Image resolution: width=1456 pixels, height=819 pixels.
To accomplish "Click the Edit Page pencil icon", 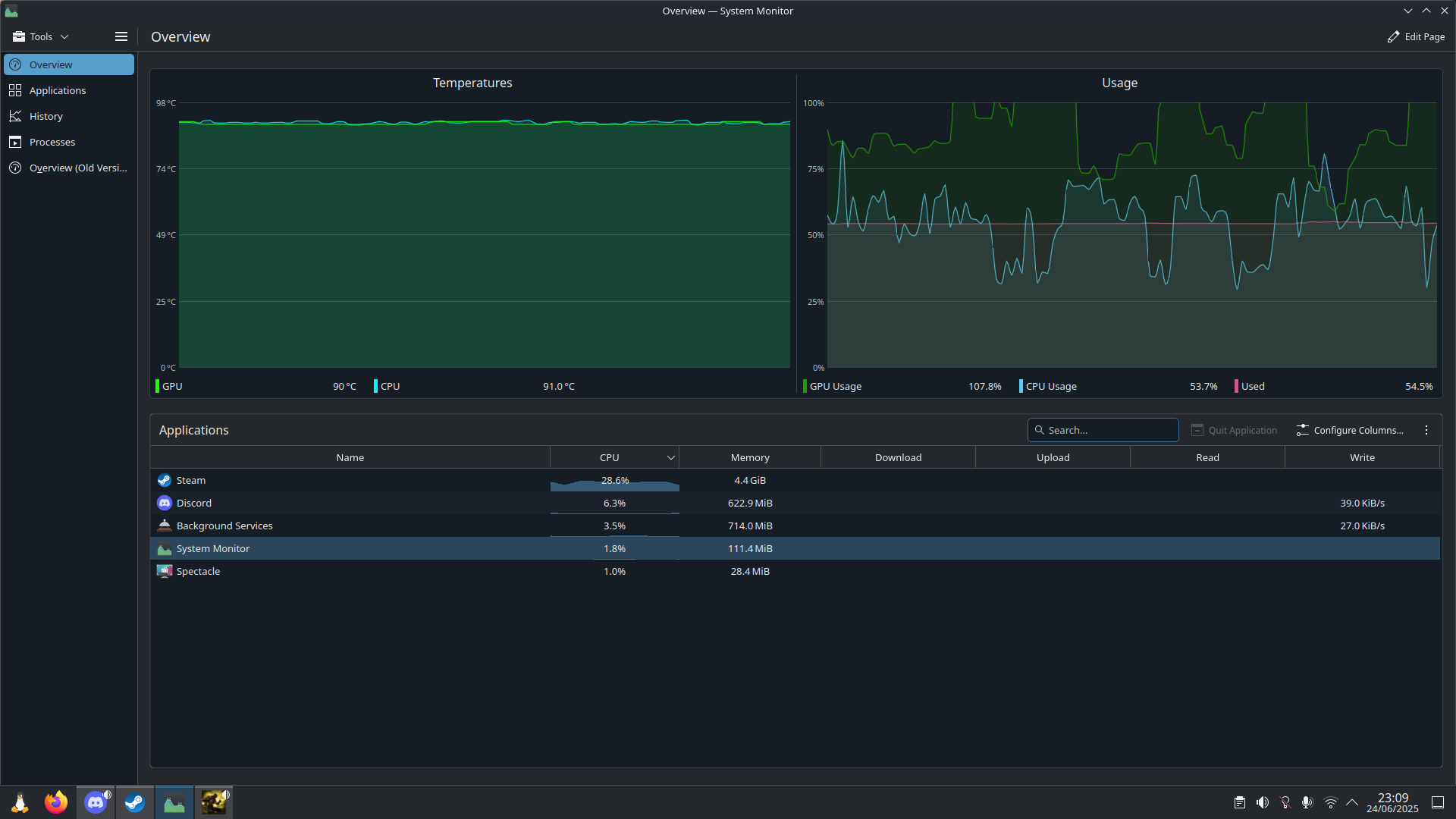I will (1393, 36).
